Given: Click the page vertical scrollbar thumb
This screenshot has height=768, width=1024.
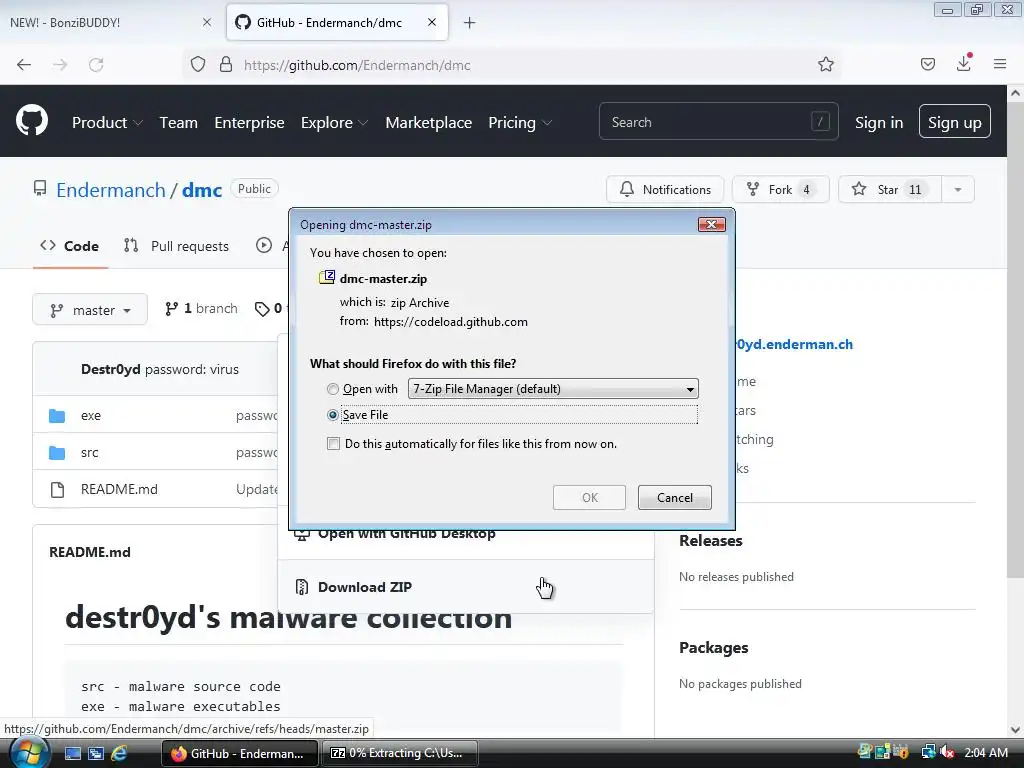Looking at the screenshot, I should (x=1015, y=340).
